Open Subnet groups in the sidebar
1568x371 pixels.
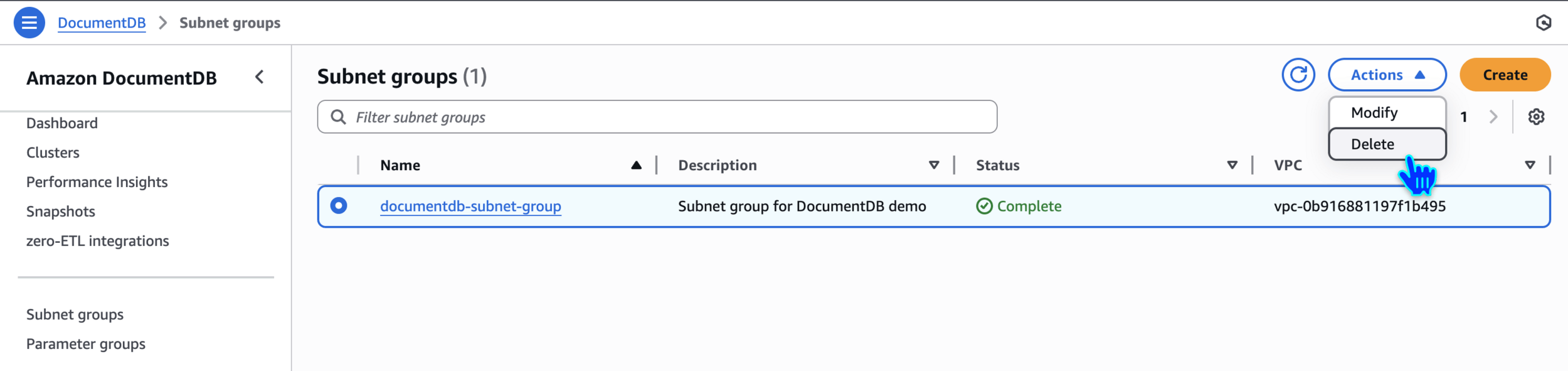(x=75, y=315)
